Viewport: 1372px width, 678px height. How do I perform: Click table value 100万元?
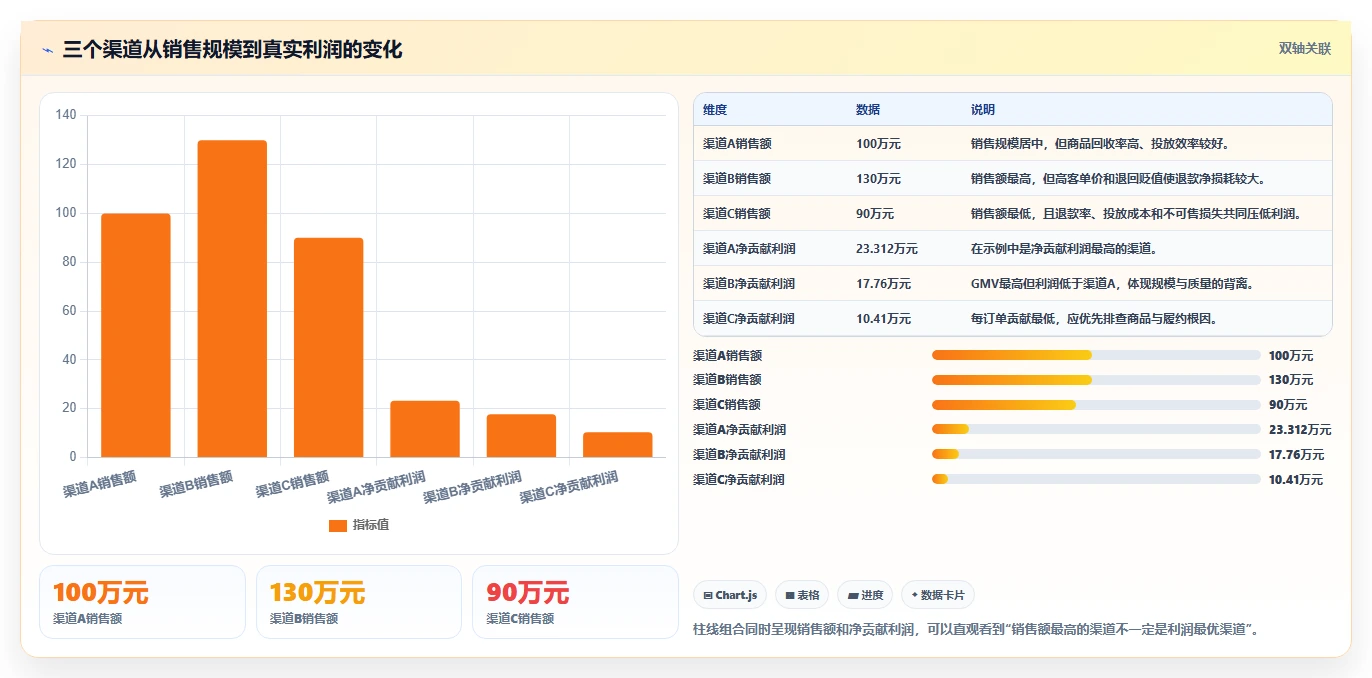coord(878,144)
